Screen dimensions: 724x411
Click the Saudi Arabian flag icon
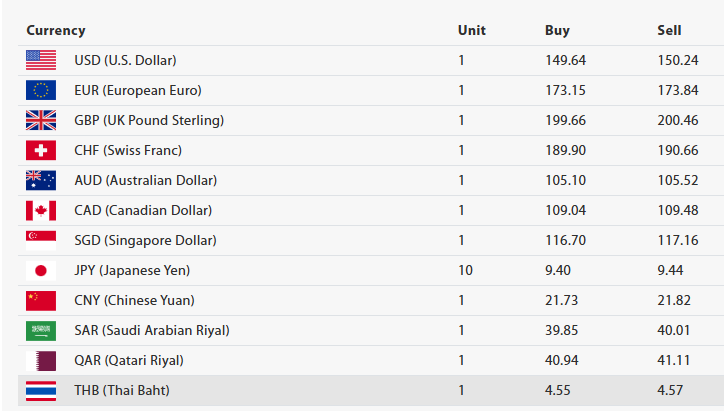pos(41,330)
